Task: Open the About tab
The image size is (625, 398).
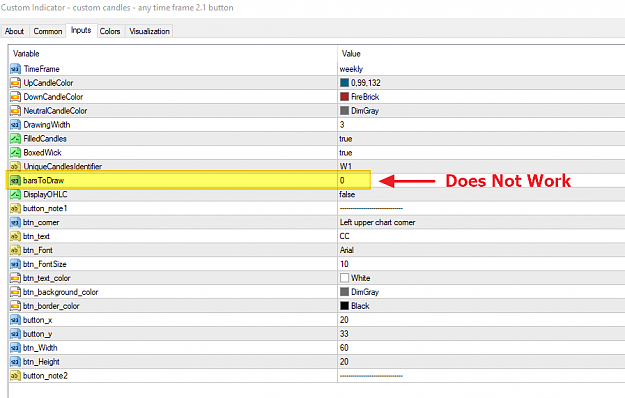Action: pyautogui.click(x=14, y=31)
